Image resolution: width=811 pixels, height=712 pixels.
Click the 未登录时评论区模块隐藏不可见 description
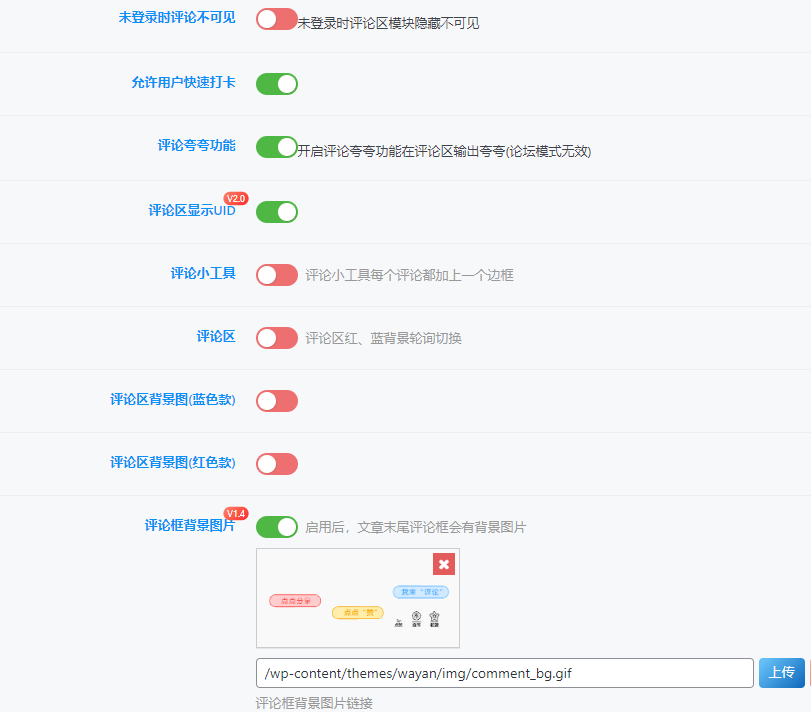(388, 23)
